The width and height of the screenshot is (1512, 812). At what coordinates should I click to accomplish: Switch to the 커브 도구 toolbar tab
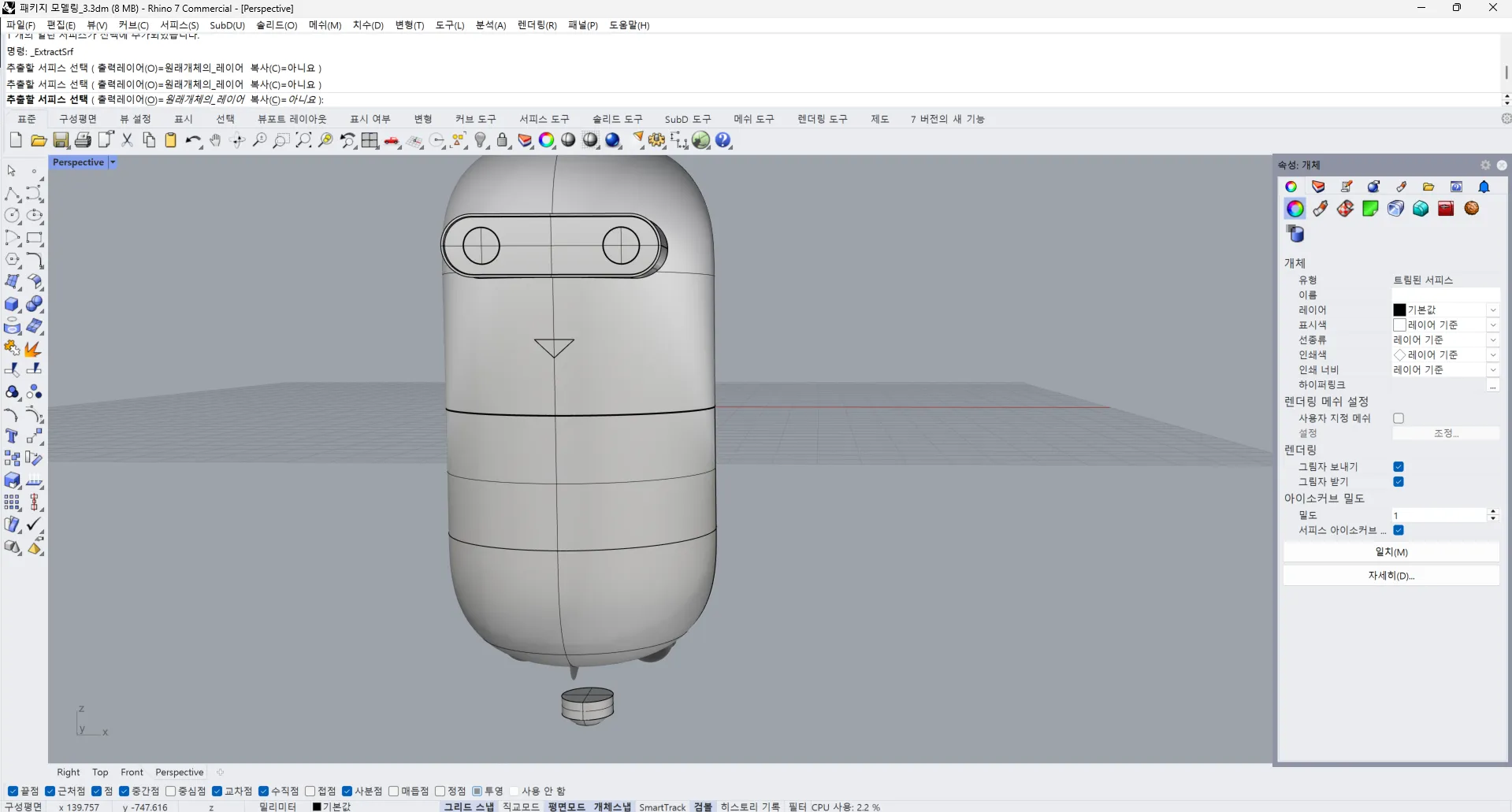coord(475,119)
